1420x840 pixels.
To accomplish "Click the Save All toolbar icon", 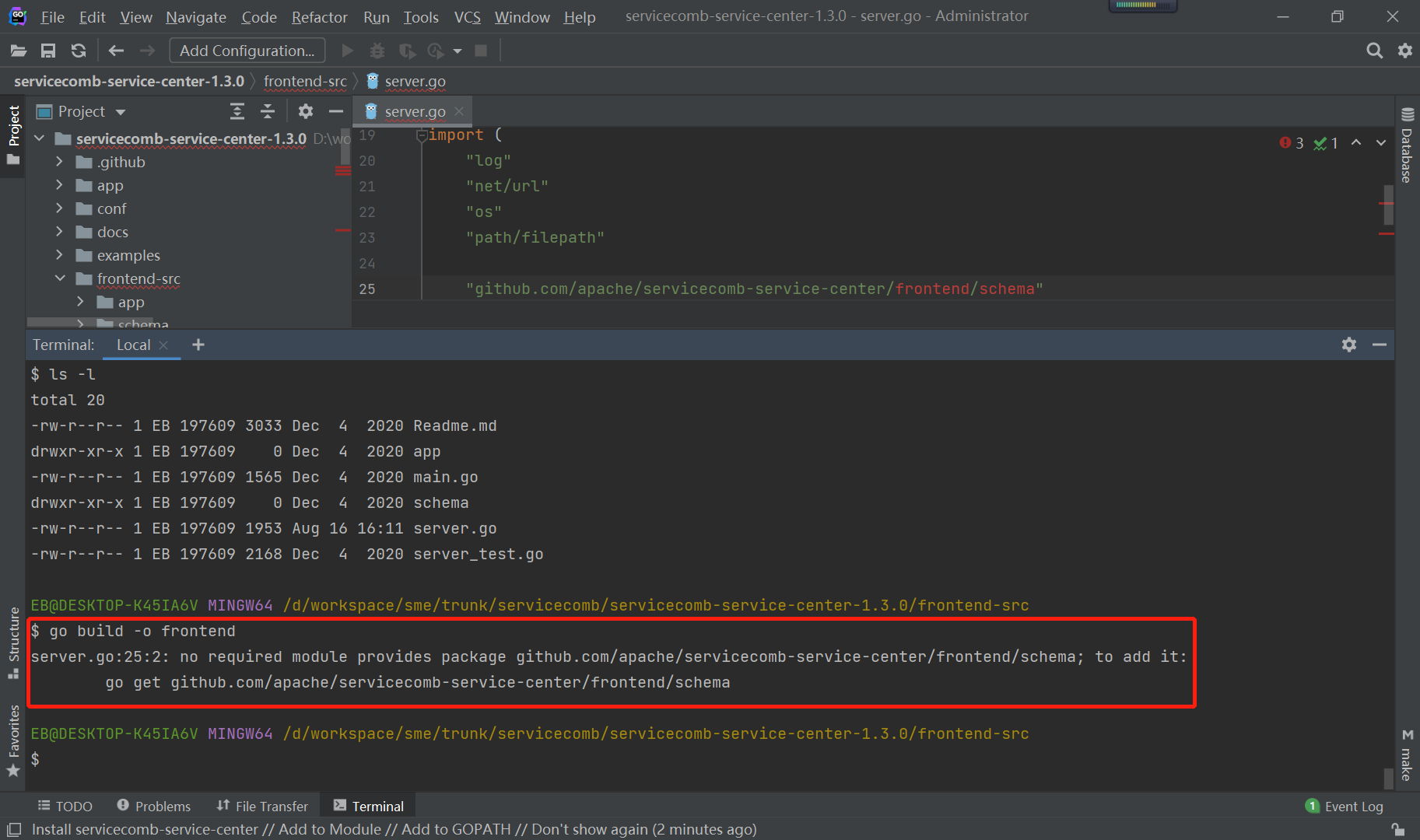I will (x=48, y=51).
